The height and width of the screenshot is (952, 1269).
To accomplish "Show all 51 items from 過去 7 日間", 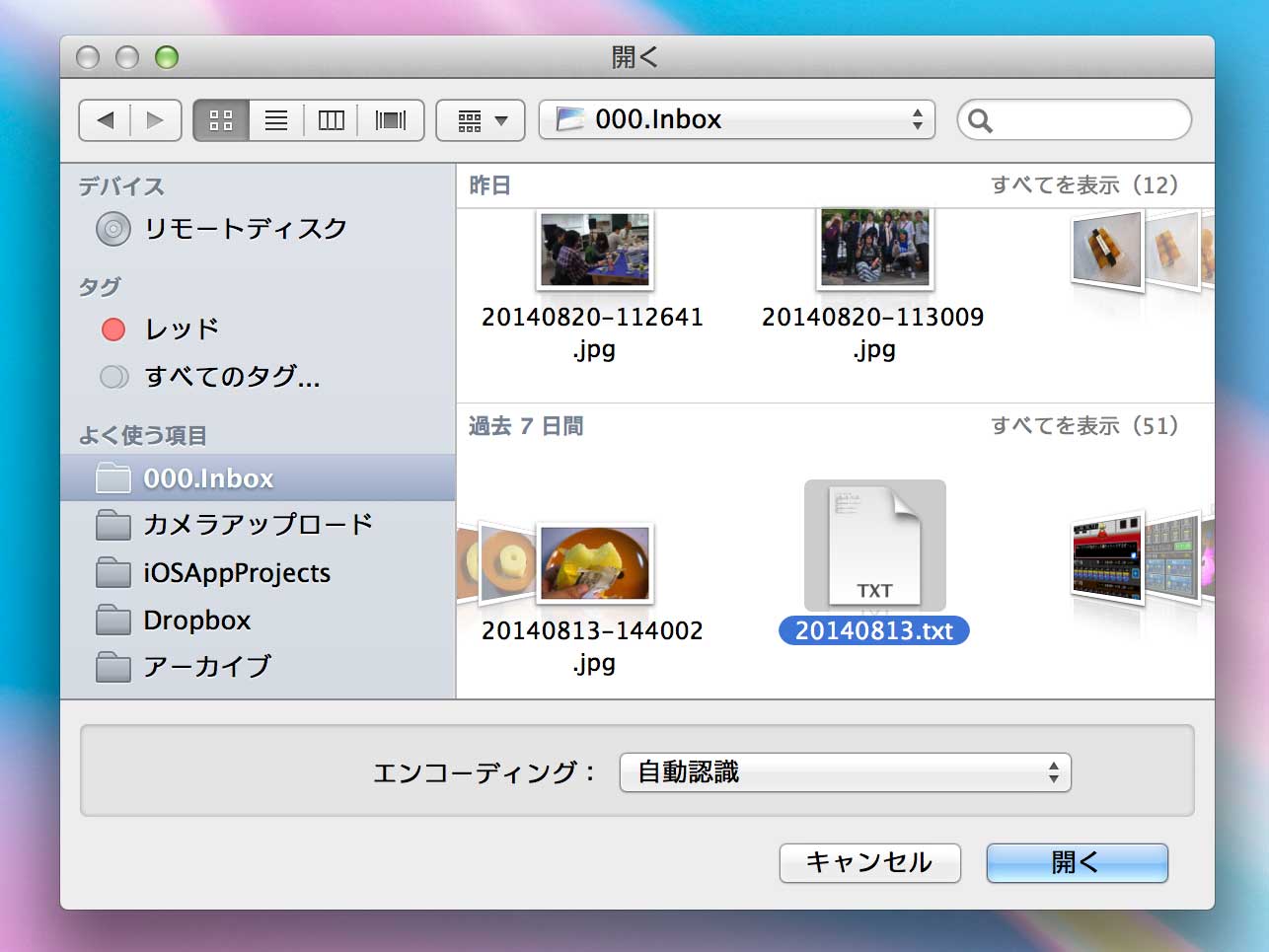I will point(1084,426).
